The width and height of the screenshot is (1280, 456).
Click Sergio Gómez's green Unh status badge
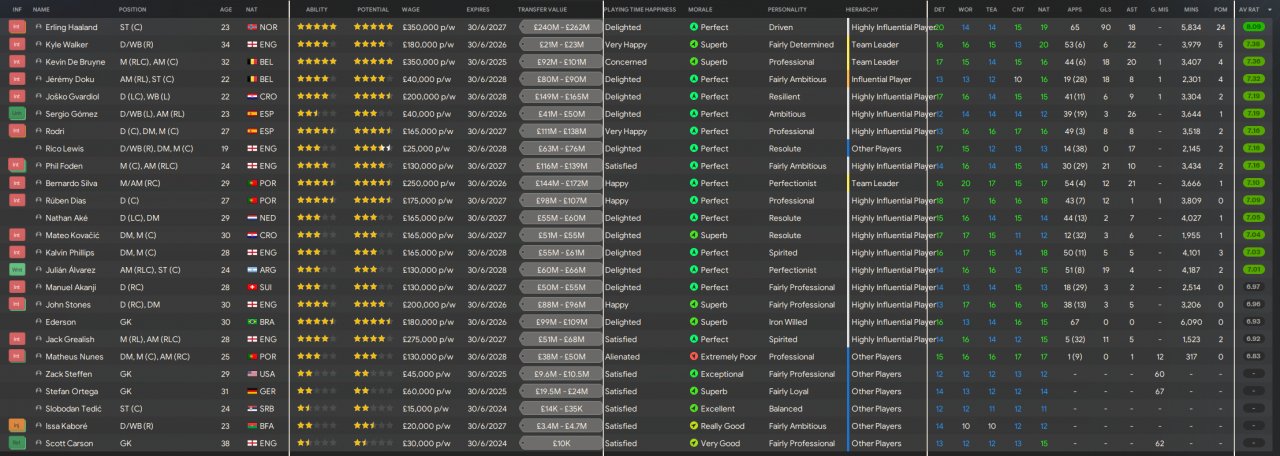click(x=16, y=114)
